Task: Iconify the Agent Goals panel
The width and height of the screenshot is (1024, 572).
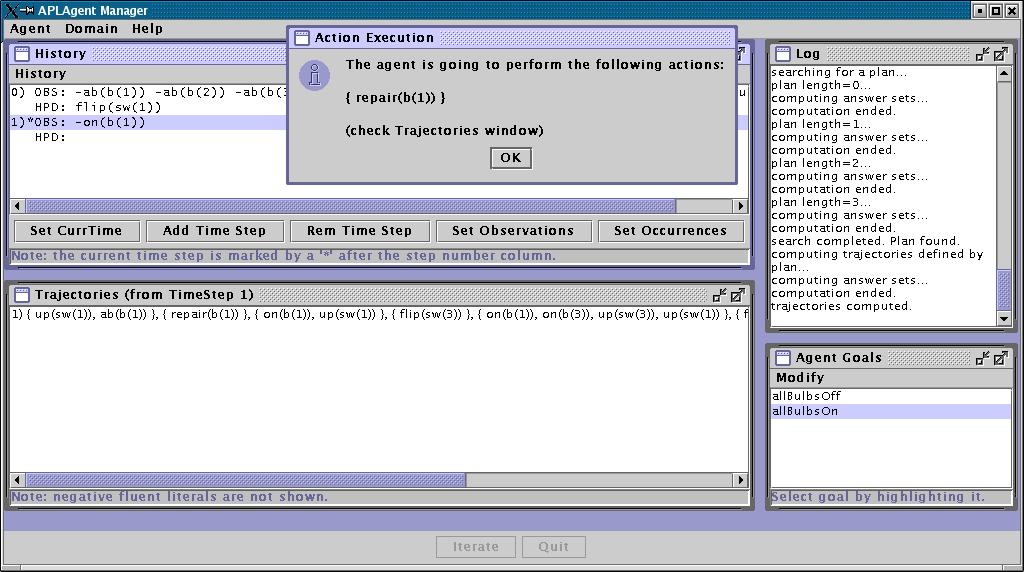Action: pos(983,358)
